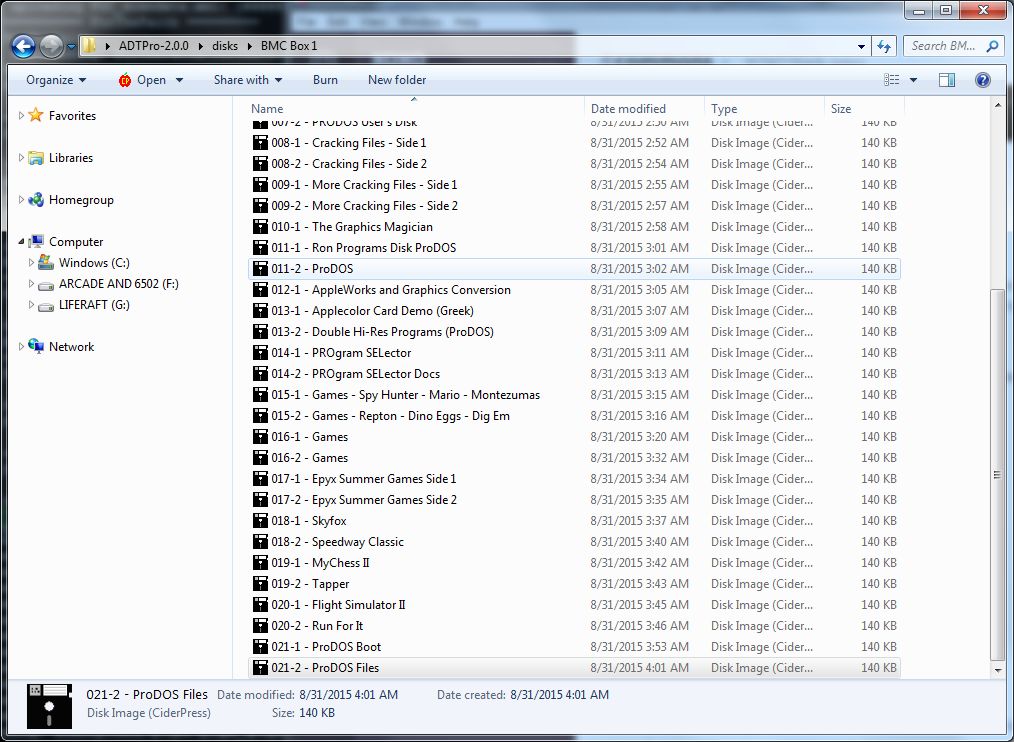Screen dimensions: 1014x742
Task: Navigate to ADTPro-2.0.0 in the breadcrumb
Action: pos(154,46)
